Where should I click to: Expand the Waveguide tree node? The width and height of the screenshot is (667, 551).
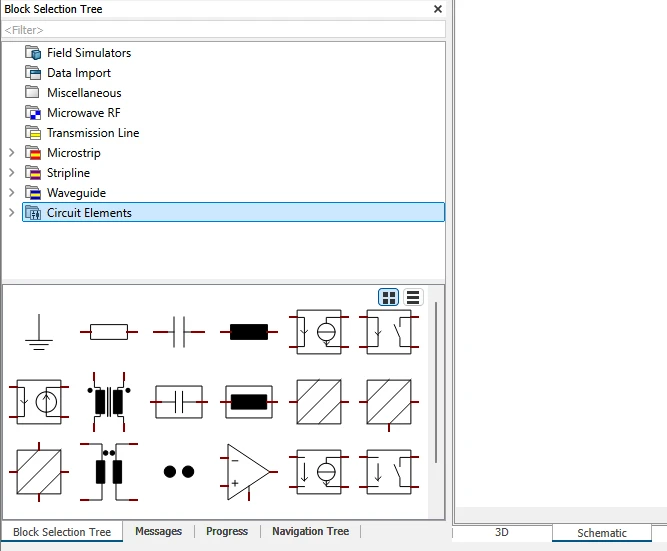point(11,193)
